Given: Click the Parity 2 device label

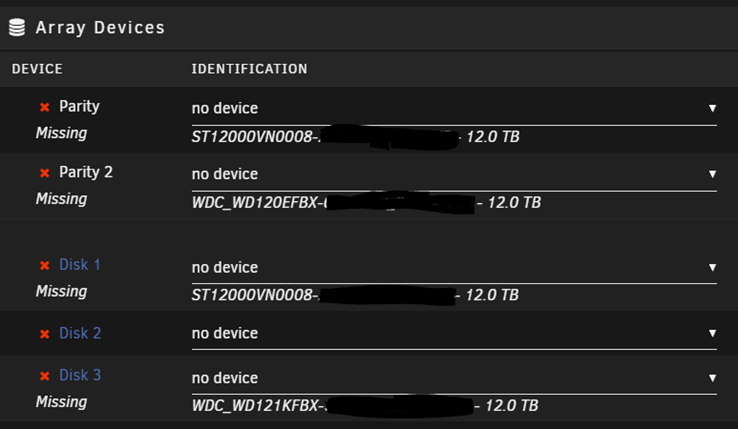Looking at the screenshot, I should (86, 172).
